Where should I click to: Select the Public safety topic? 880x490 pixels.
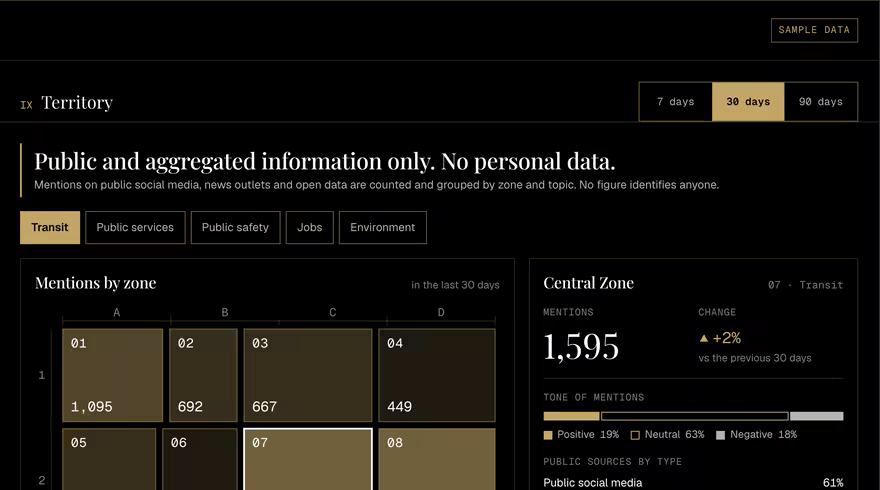tap(235, 227)
